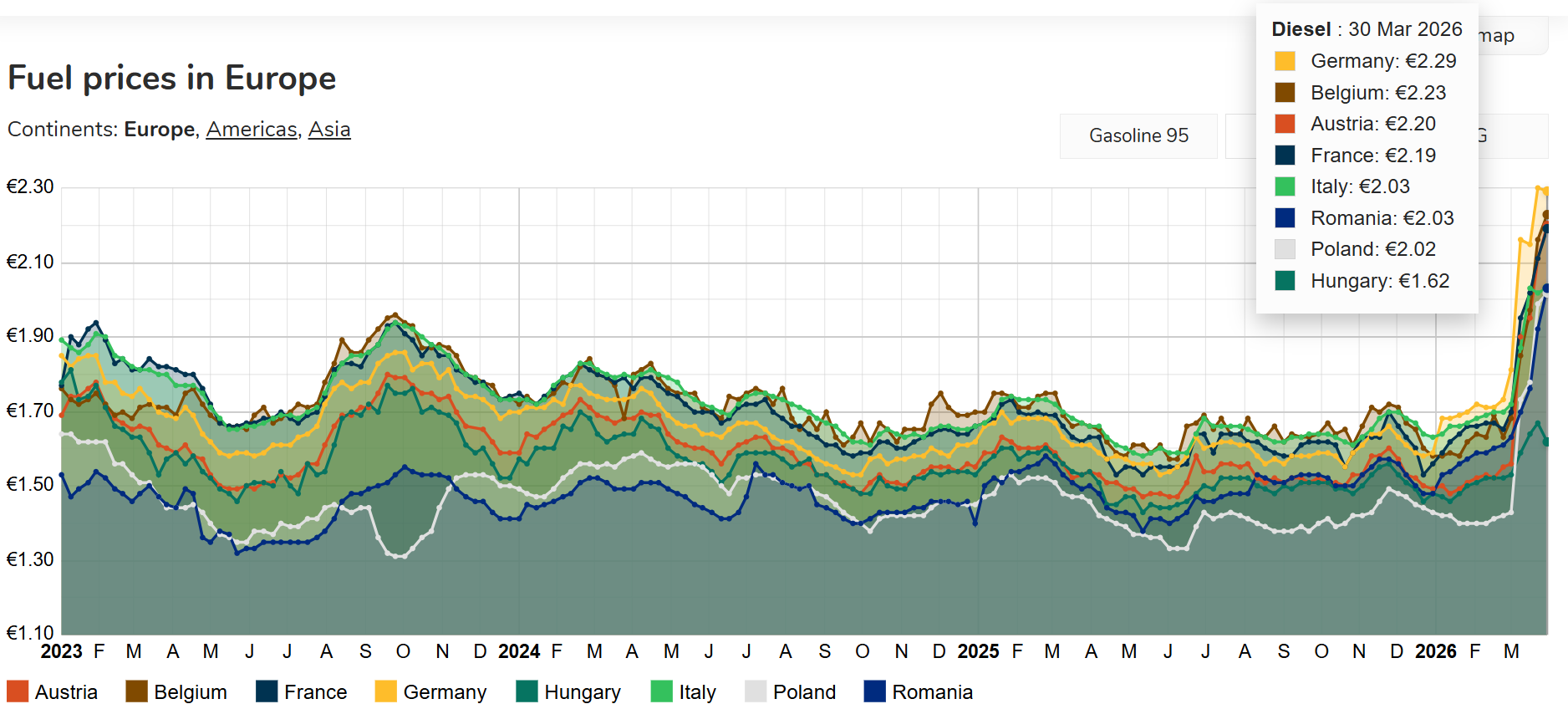Viewport: 1568px width, 704px height.
Task: Click the Fuel prices in Europe heading
Action: pyautogui.click(x=172, y=78)
